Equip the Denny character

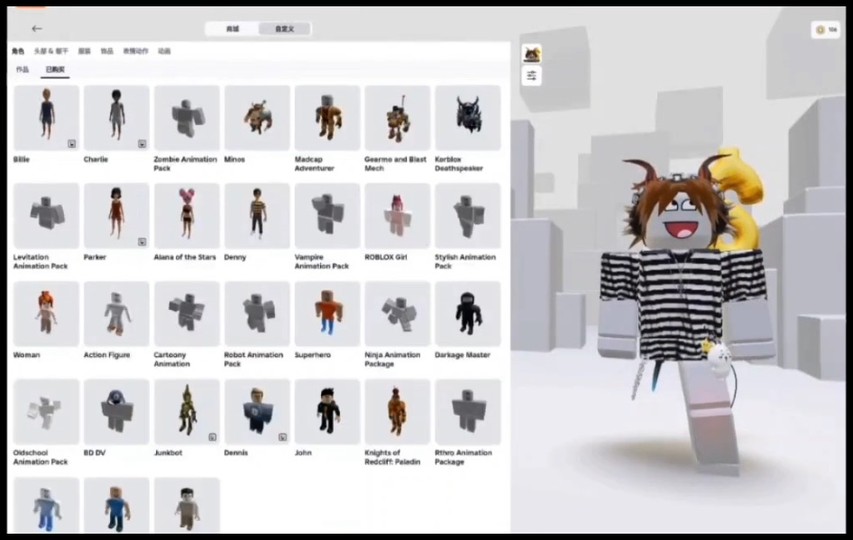click(x=257, y=216)
